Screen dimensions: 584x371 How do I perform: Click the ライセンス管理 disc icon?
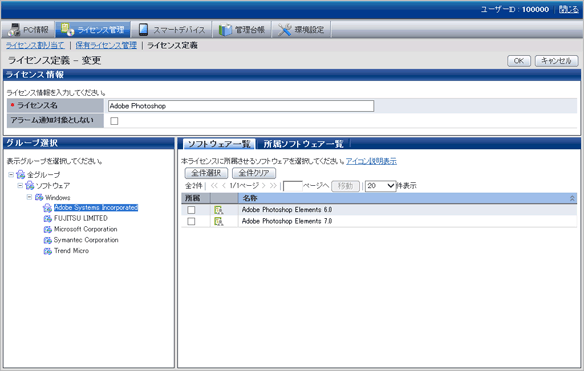click(67, 29)
